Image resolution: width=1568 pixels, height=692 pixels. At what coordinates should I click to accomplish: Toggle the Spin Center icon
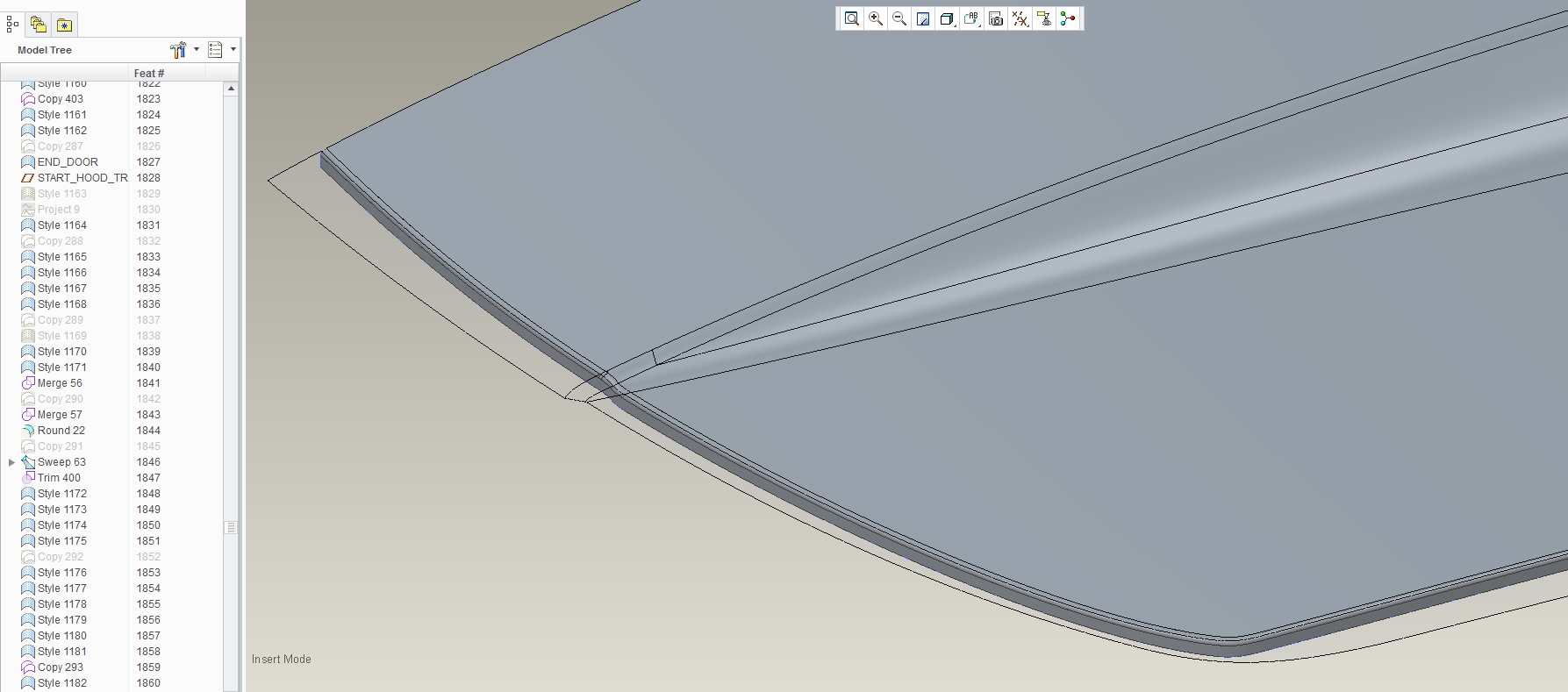point(1068,18)
